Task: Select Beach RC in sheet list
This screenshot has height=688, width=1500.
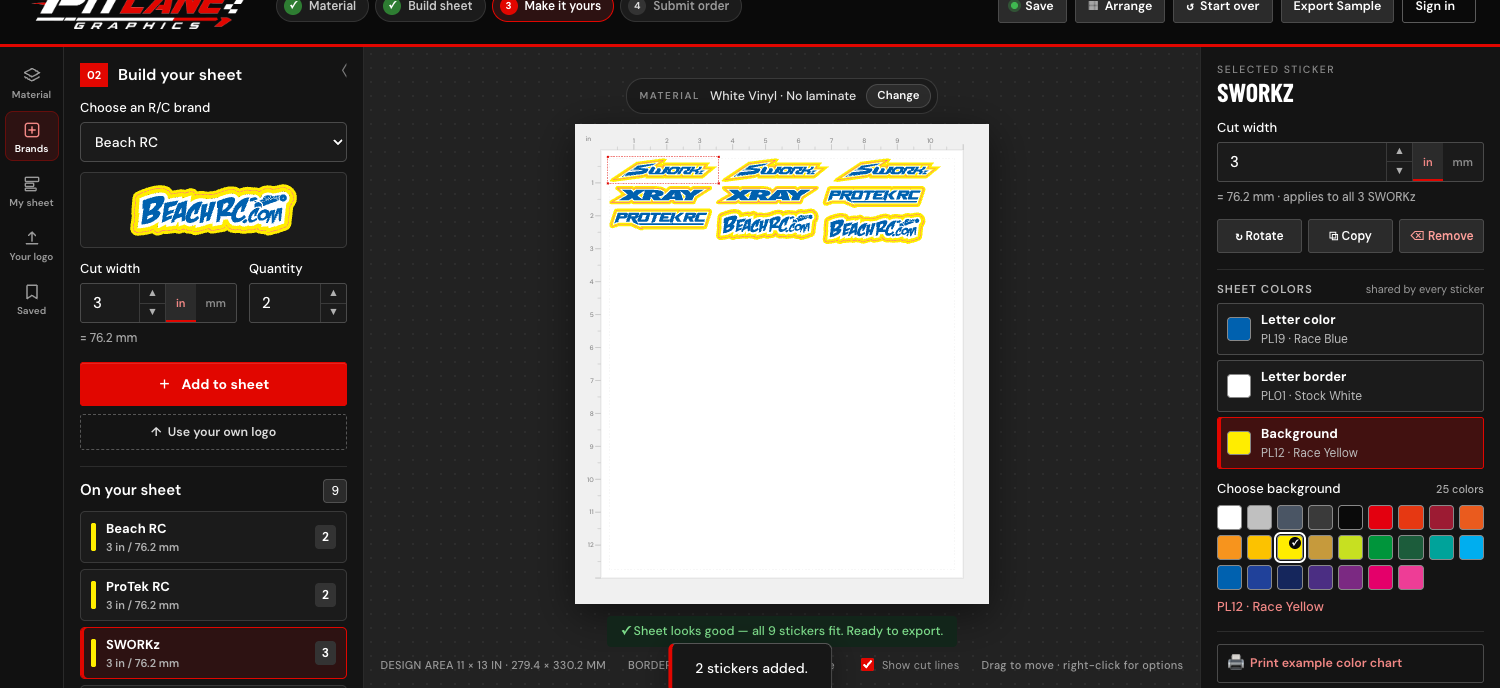Action: coord(213,537)
